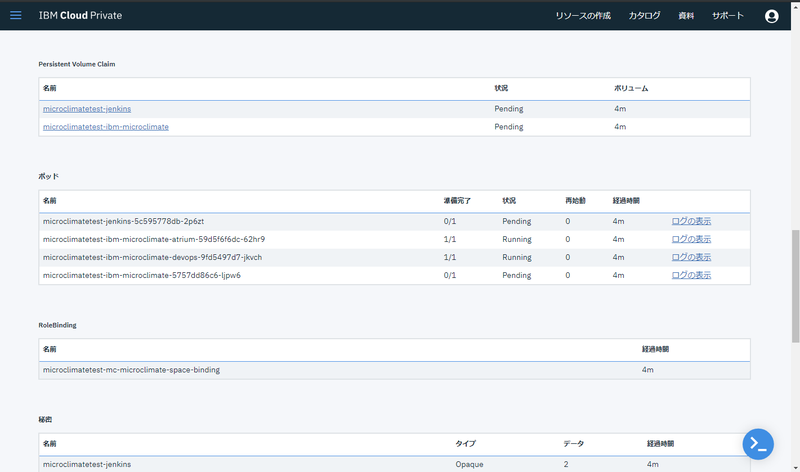View logs for jenkins-5c595778db-2p6zt pod
The height and width of the screenshot is (472, 800).
691,221
